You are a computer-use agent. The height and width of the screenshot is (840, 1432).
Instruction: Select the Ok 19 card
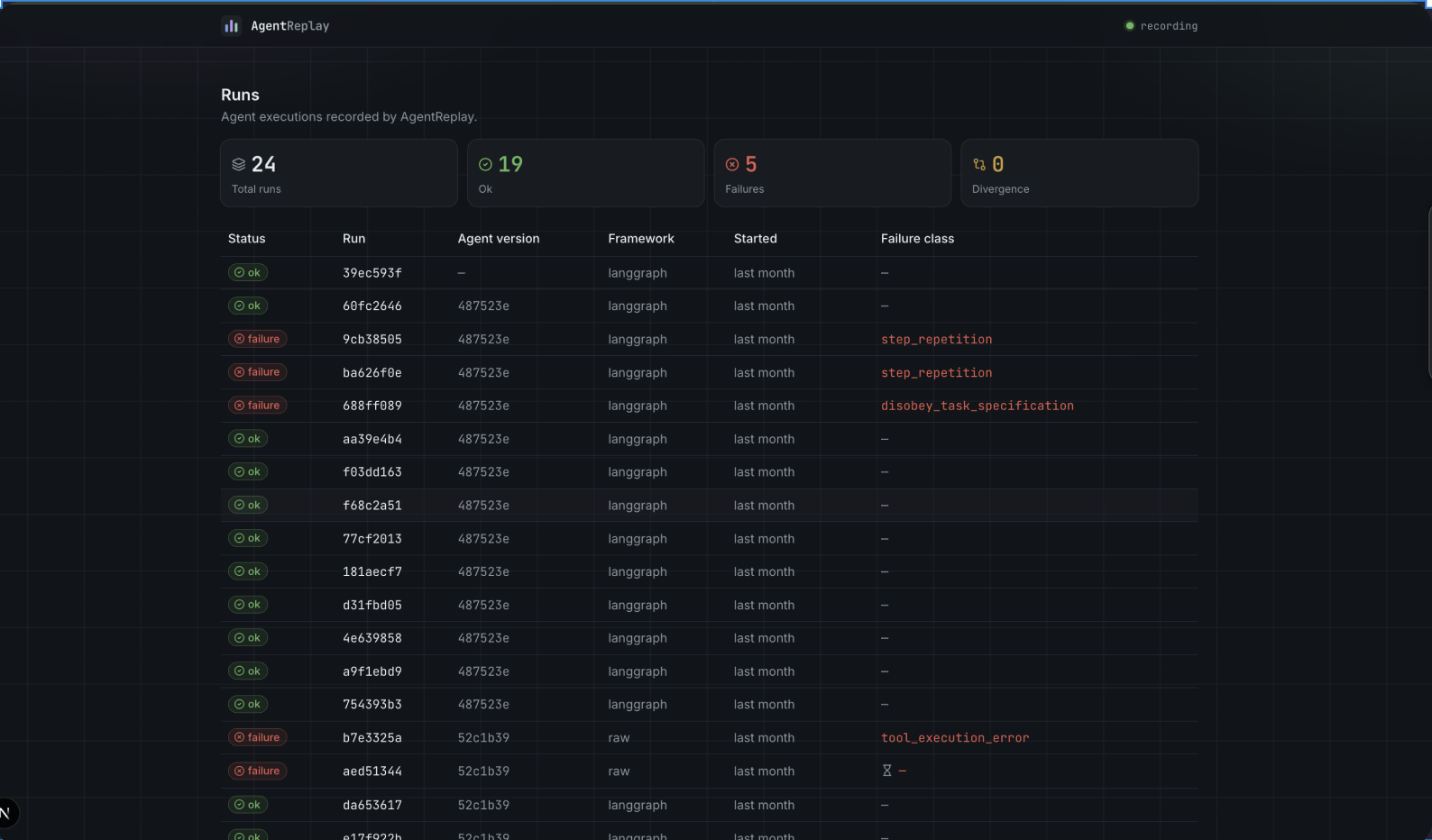586,173
